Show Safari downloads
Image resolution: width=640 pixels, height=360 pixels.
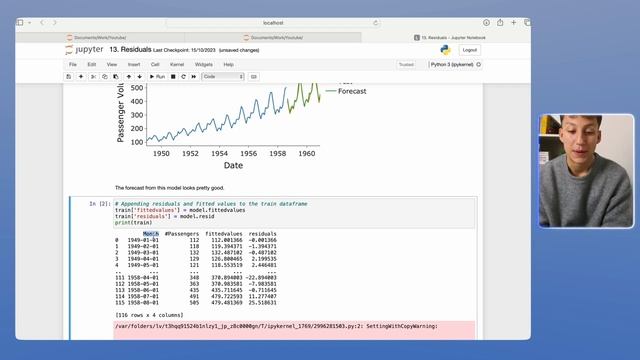(486, 22)
